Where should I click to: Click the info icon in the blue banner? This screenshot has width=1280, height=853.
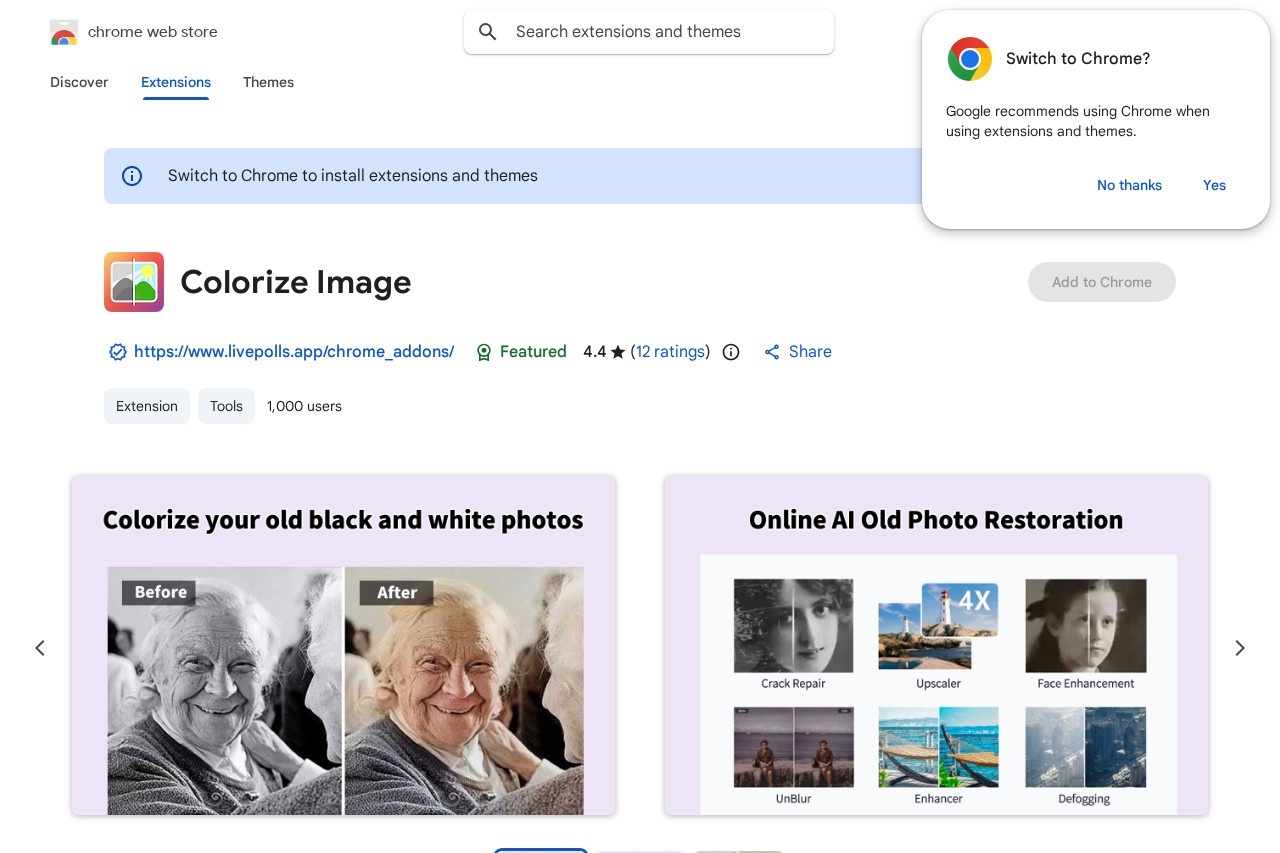132,176
